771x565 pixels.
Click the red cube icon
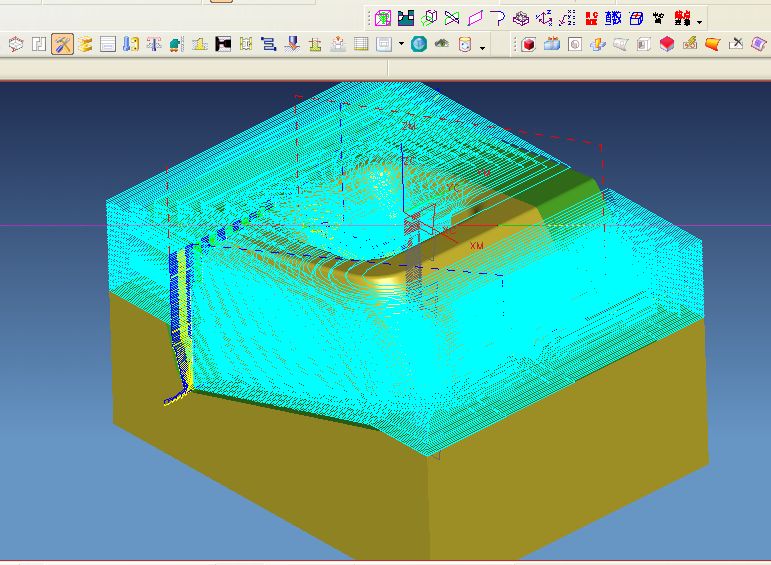point(529,45)
